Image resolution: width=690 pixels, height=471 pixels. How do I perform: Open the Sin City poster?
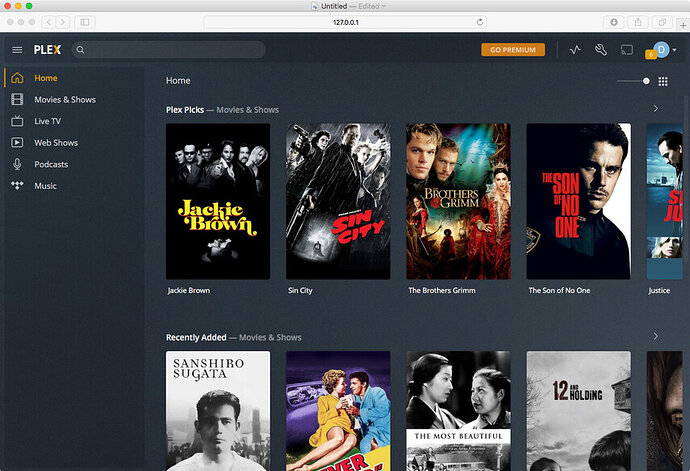(338, 201)
